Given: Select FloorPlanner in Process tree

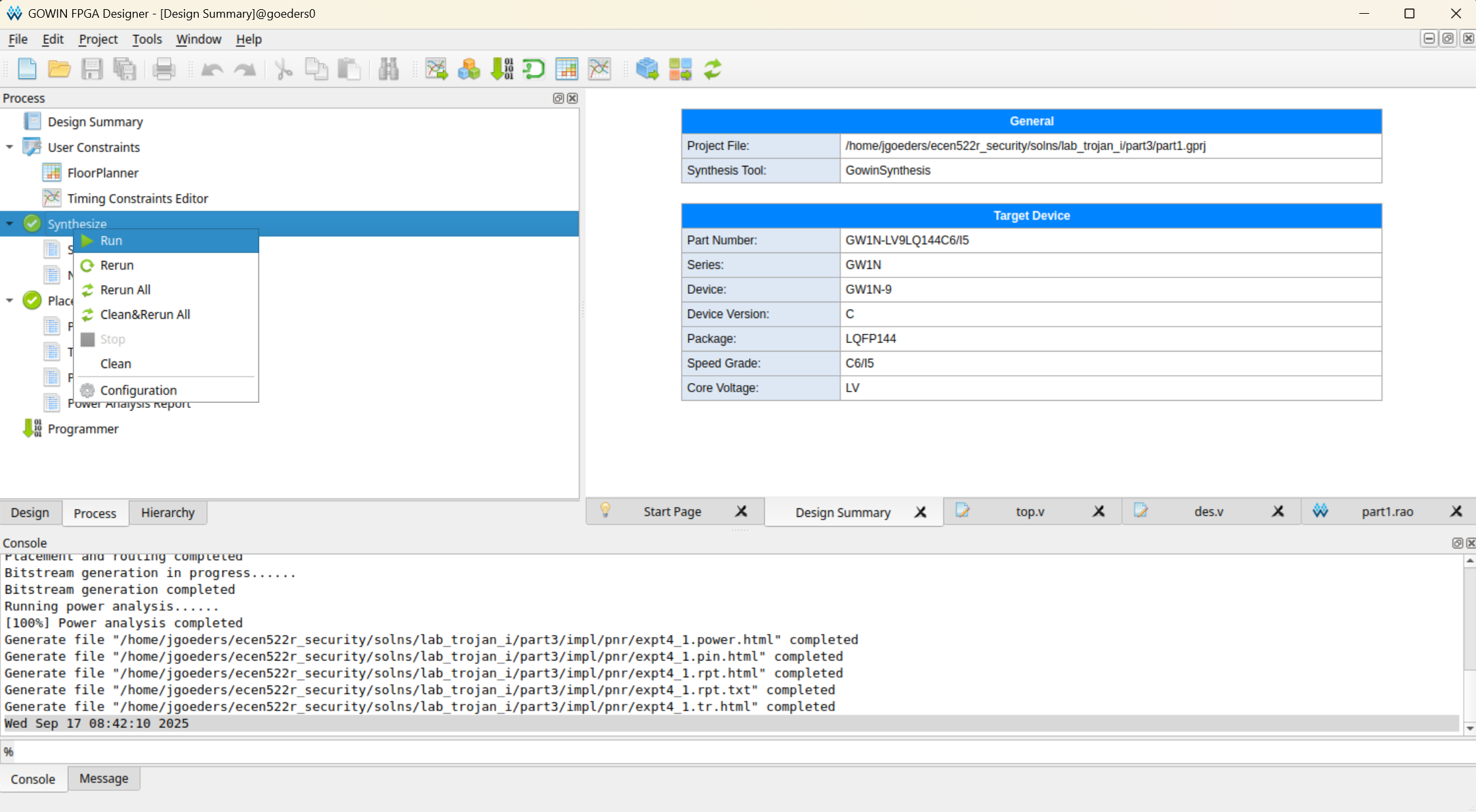Looking at the screenshot, I should coord(103,173).
